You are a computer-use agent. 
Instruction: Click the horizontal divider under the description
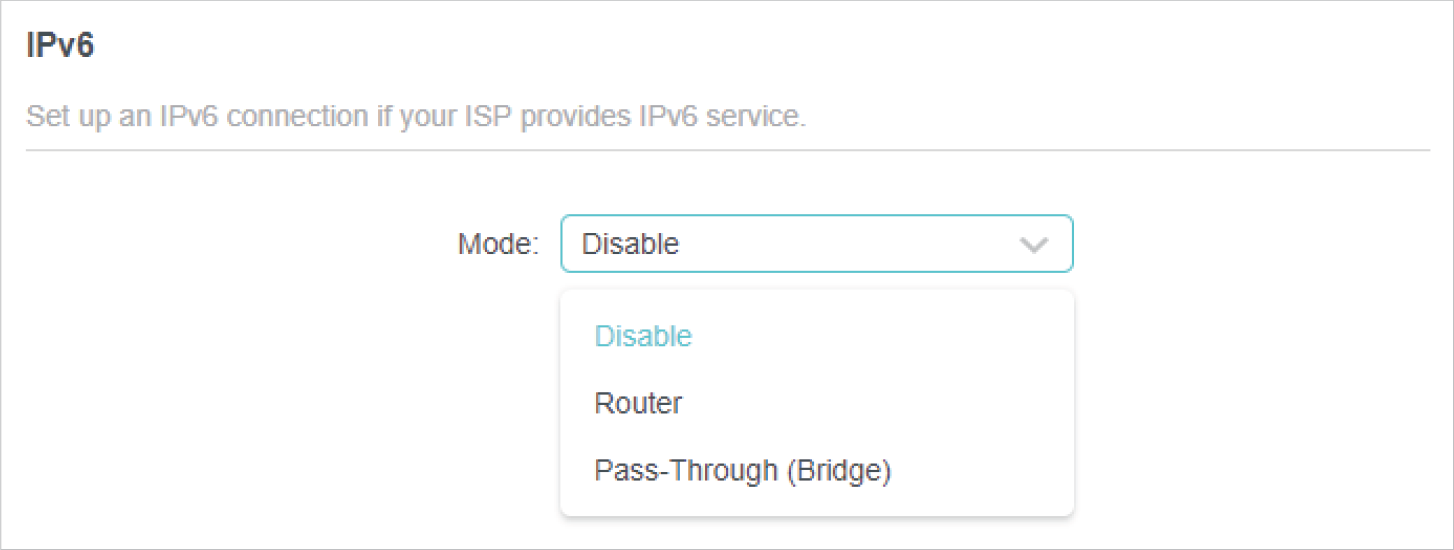click(x=727, y=151)
